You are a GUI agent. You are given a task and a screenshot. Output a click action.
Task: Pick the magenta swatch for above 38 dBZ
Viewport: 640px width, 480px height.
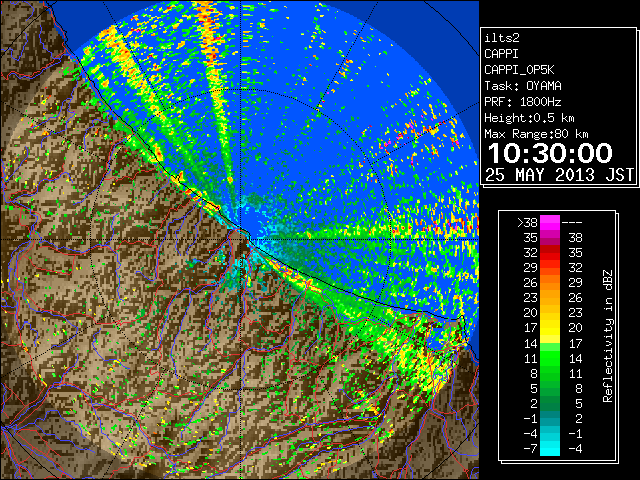point(550,223)
